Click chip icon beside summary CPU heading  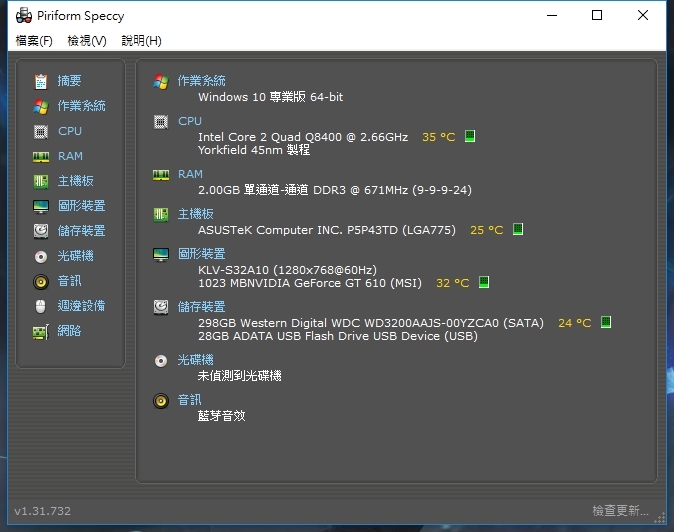tap(161, 122)
